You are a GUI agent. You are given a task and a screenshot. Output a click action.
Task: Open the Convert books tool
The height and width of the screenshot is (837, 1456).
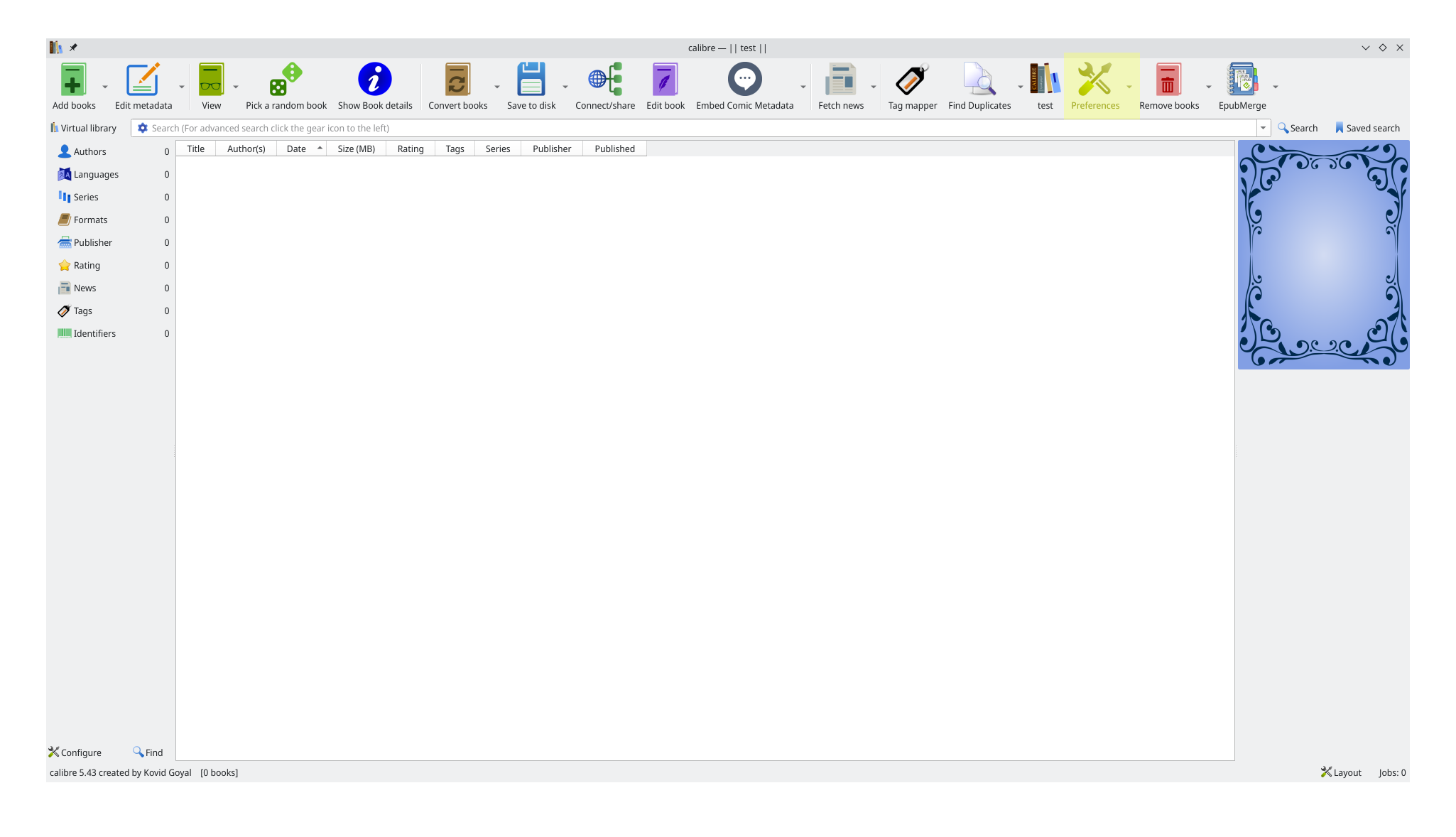tap(457, 80)
